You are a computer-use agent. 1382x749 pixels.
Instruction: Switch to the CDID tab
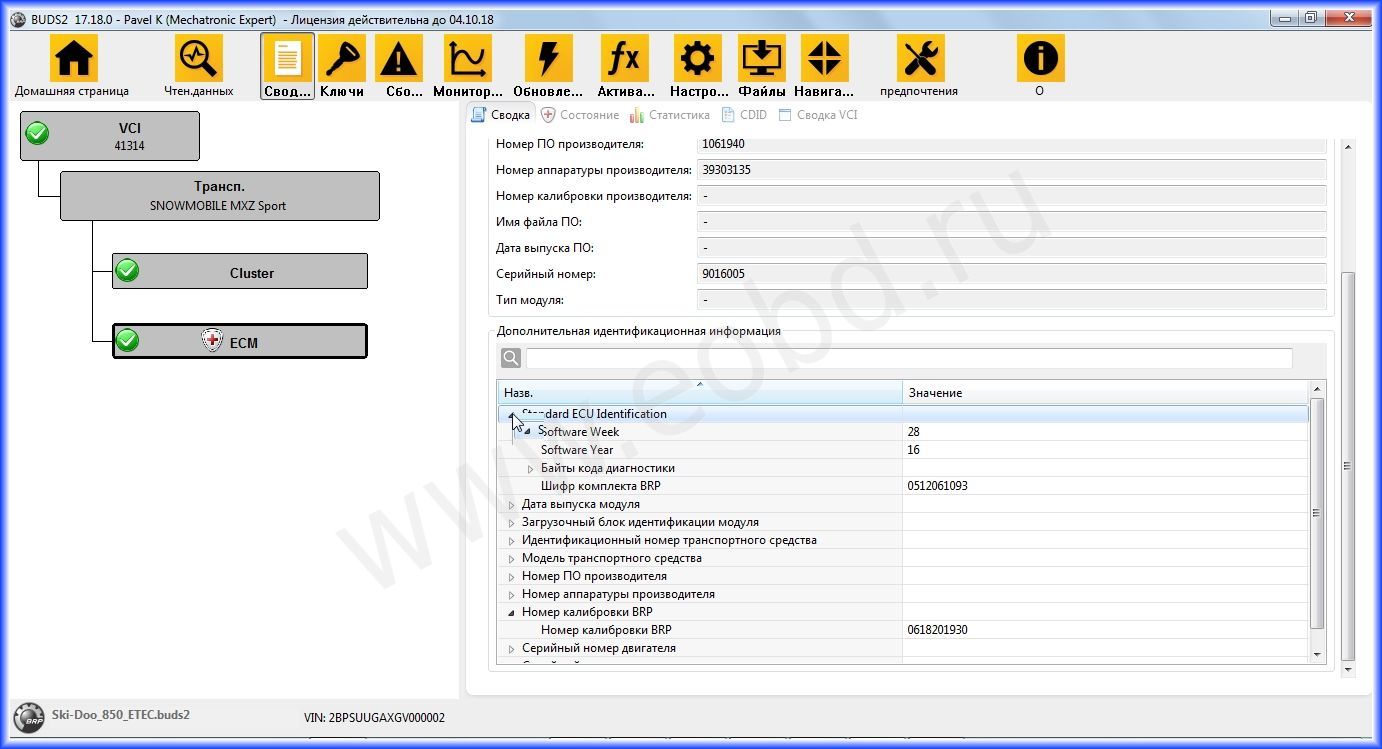click(x=744, y=115)
